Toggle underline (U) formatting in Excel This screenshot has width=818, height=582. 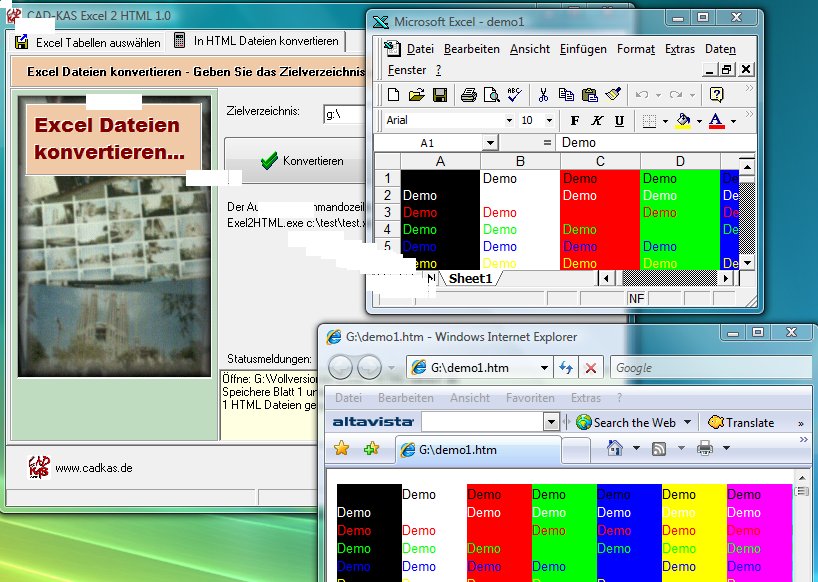[x=619, y=121]
